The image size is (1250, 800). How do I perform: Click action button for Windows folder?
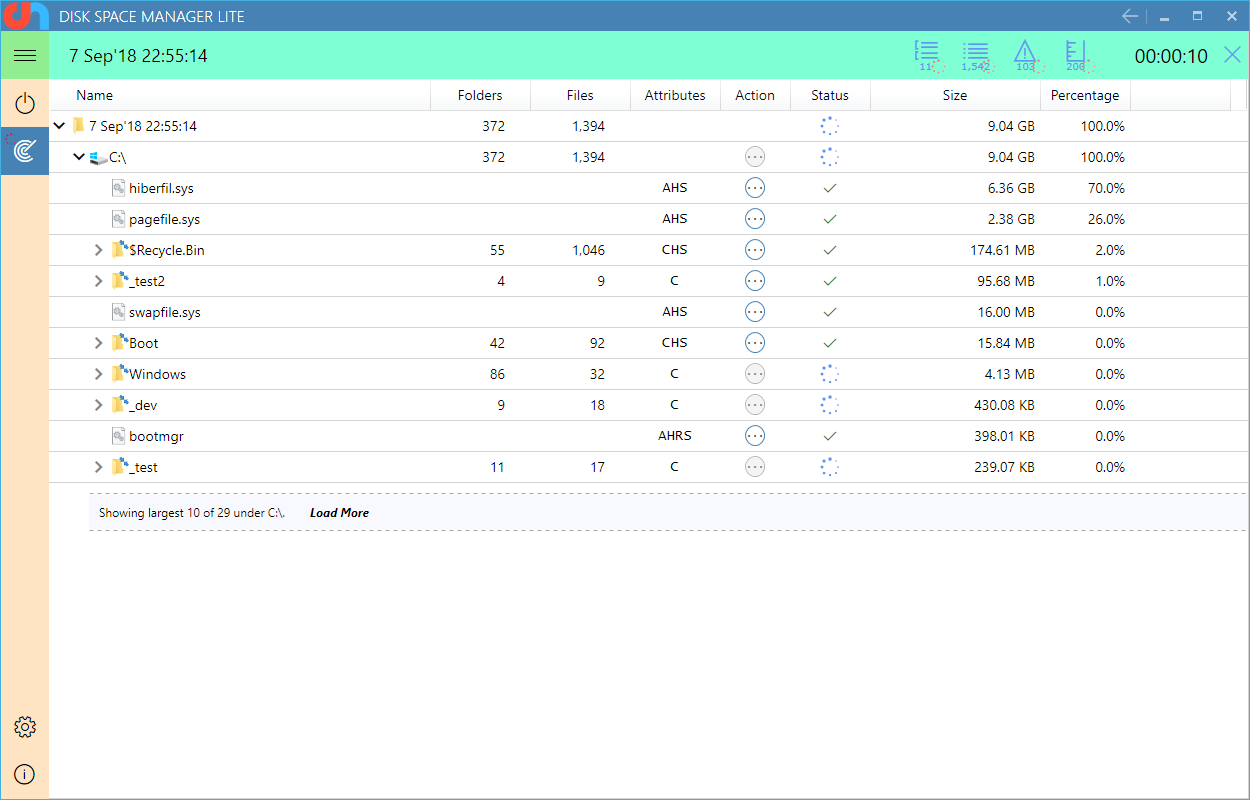pos(755,374)
